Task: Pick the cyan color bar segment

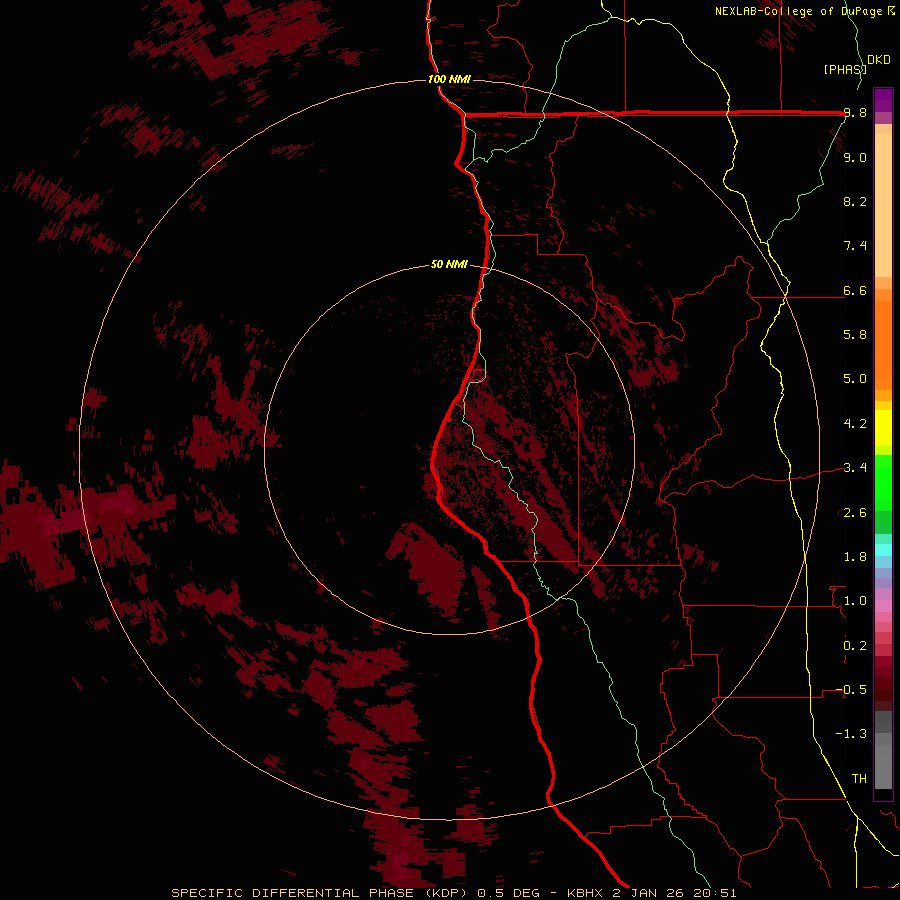Action: (883, 550)
